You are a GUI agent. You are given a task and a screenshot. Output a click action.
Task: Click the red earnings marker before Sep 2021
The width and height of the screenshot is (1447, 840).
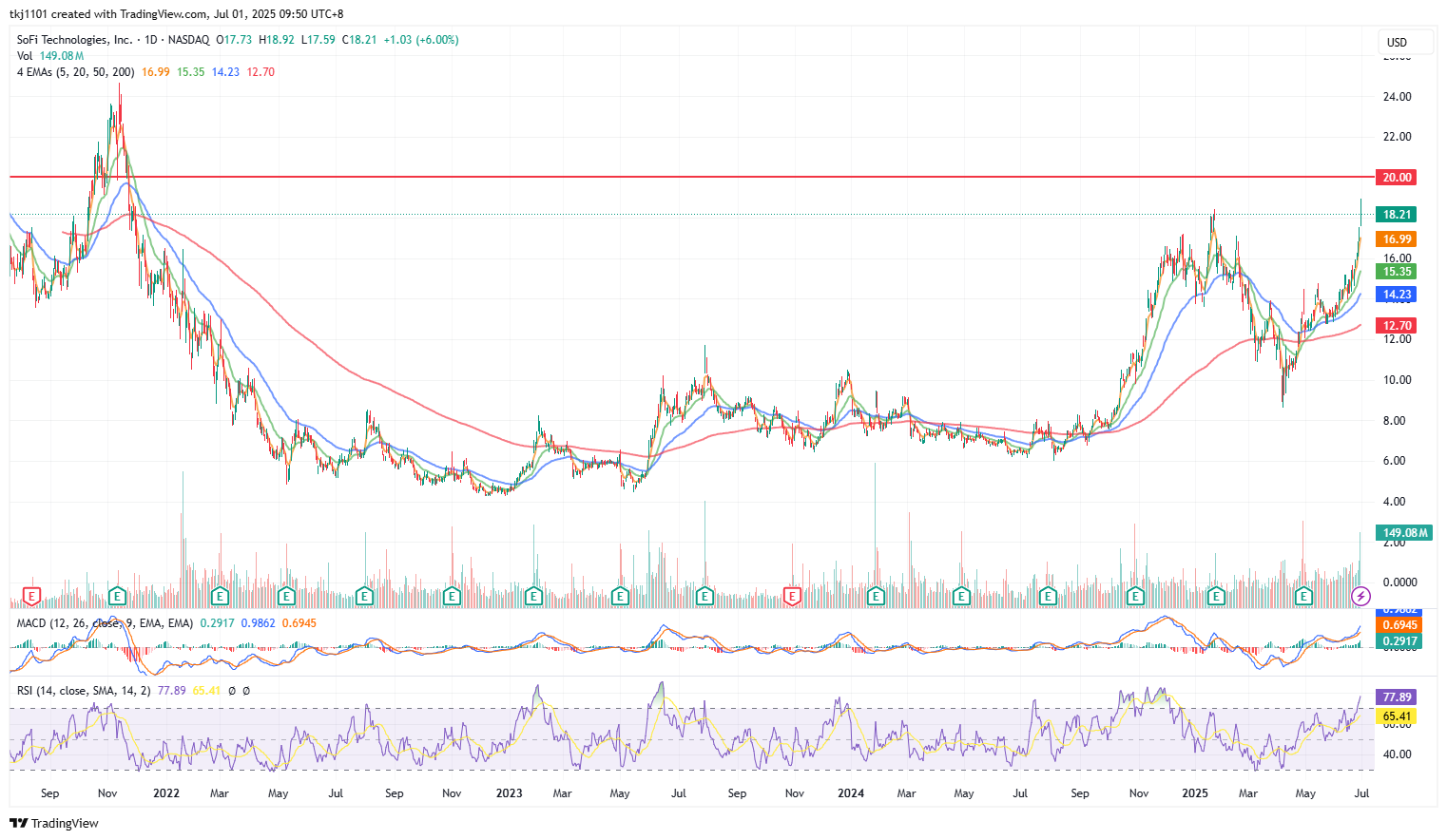31,596
